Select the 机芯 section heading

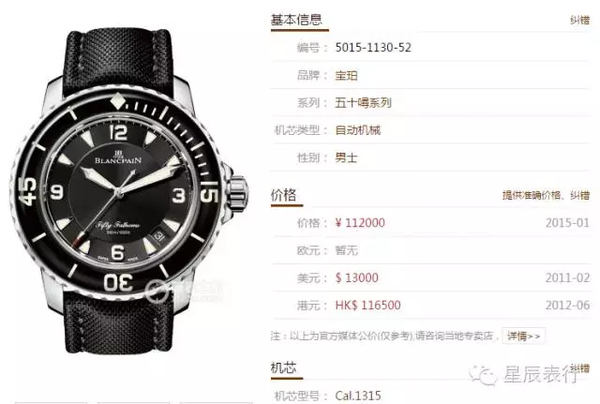pos(284,368)
